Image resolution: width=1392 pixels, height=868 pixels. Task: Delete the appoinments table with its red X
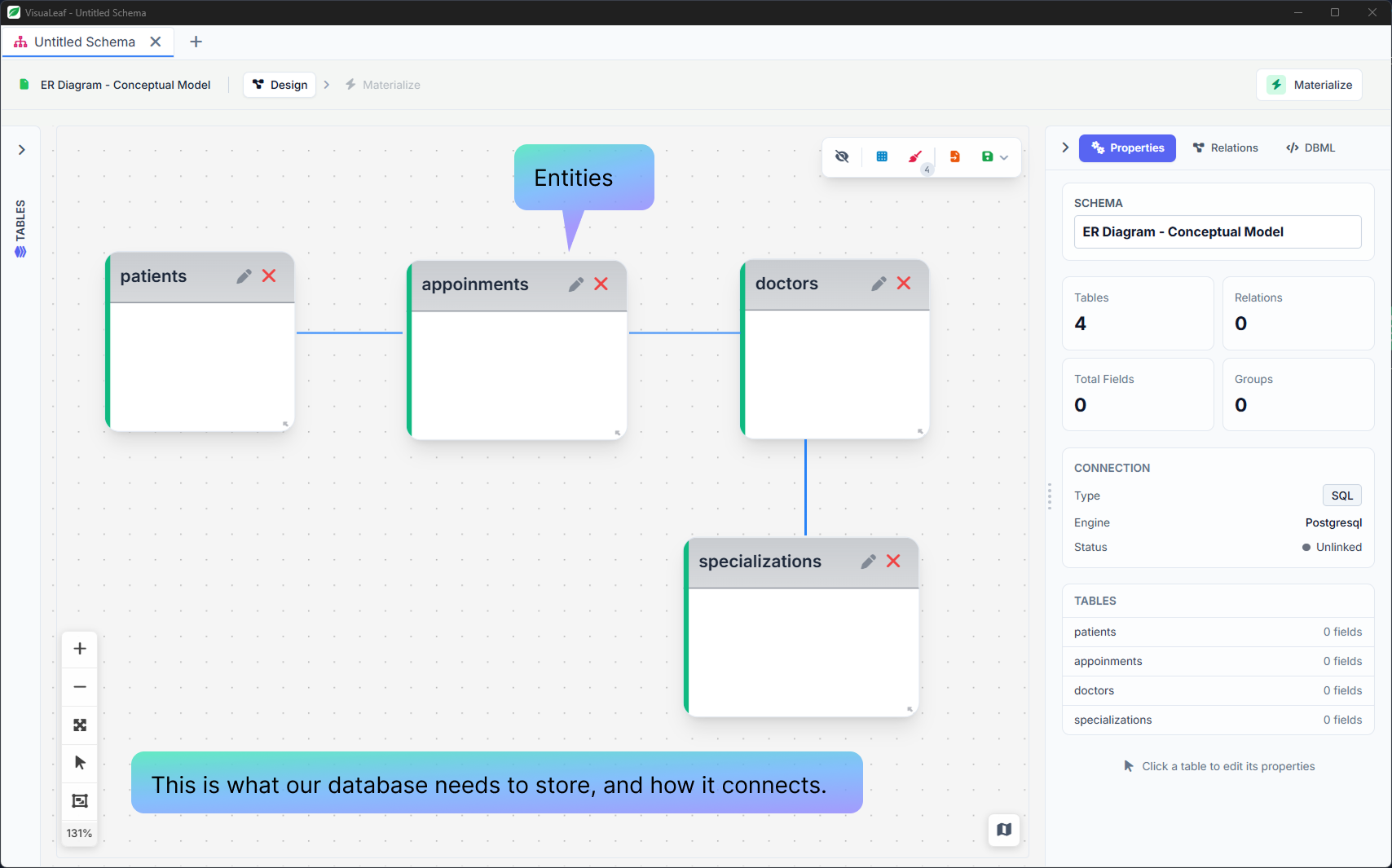[601, 284]
